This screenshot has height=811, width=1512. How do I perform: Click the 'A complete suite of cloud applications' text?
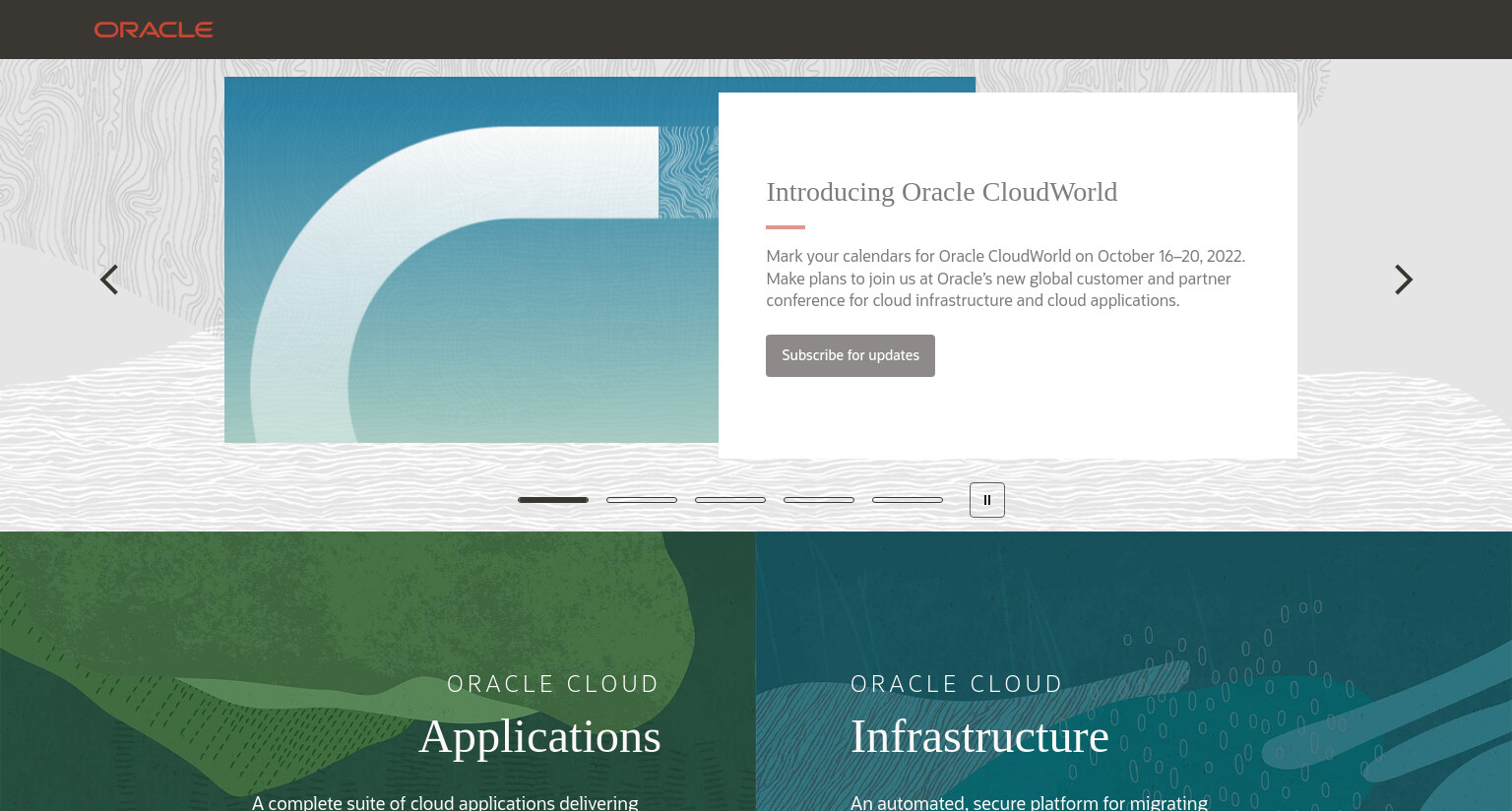coord(445,802)
